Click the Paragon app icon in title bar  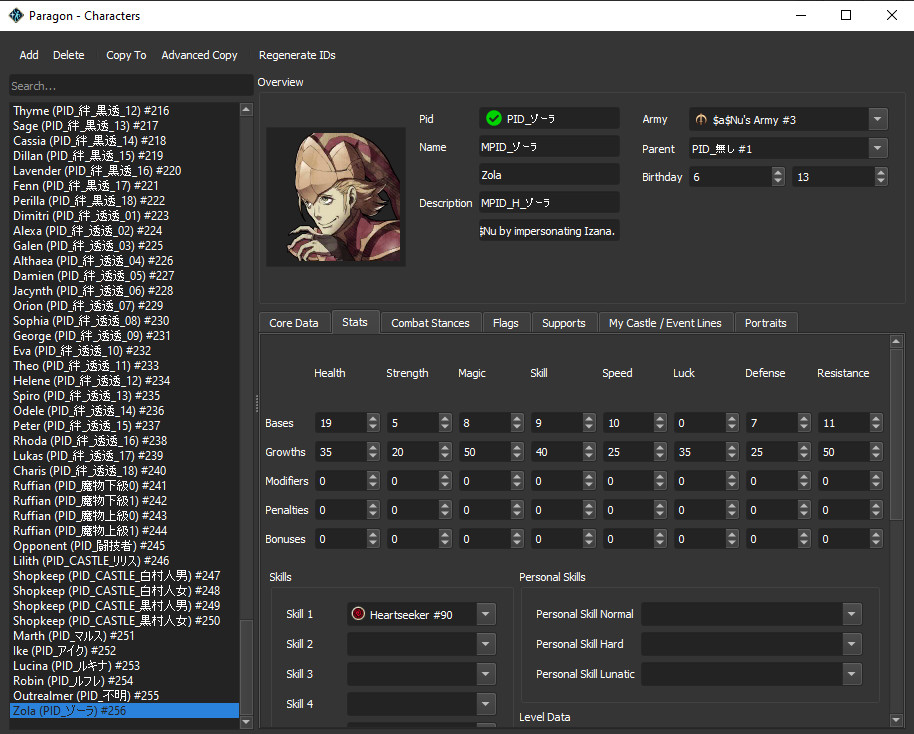(x=16, y=16)
